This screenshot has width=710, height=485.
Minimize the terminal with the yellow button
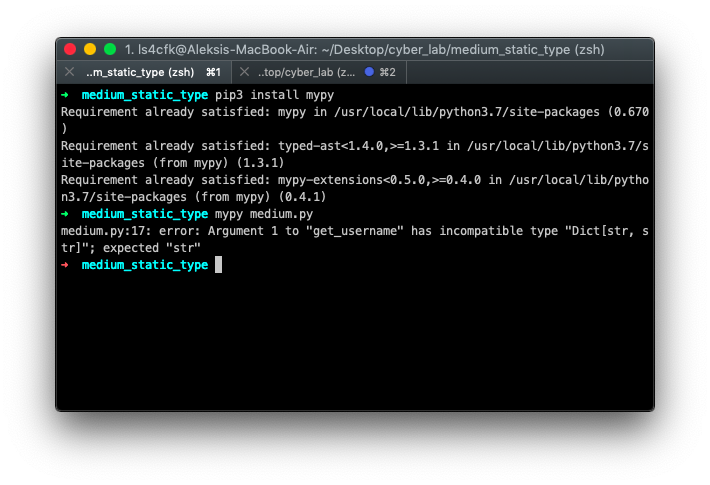point(90,49)
